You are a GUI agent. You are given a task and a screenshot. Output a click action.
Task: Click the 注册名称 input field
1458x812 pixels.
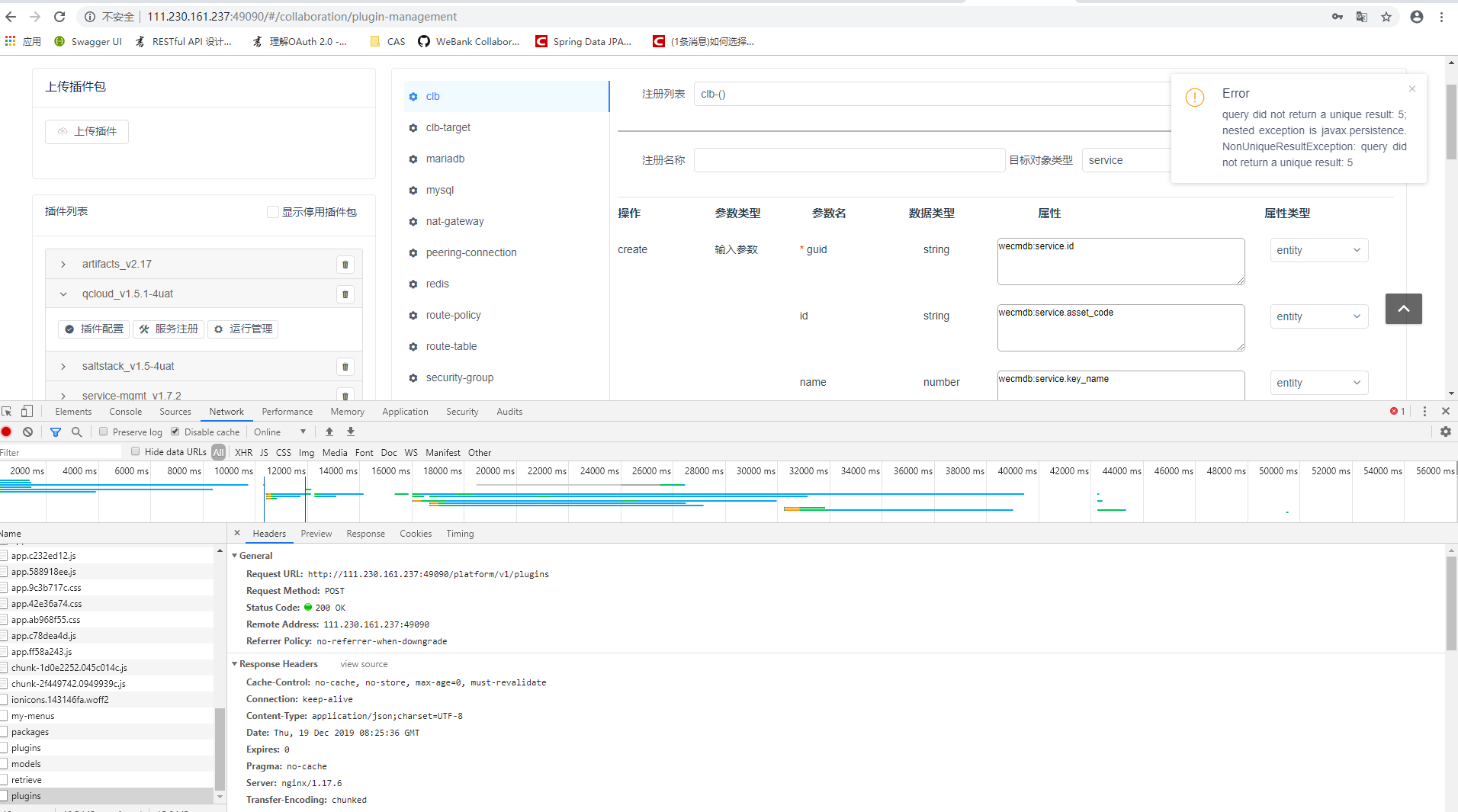(x=849, y=160)
